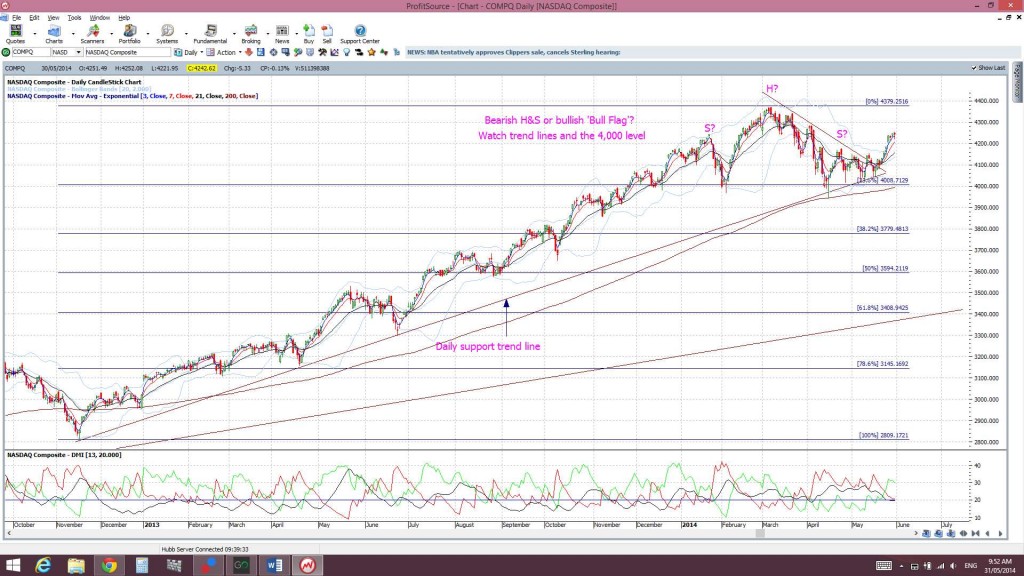This screenshot has height=576, width=1024.
Task: Open Google Chrome from taskbar
Action: point(109,565)
